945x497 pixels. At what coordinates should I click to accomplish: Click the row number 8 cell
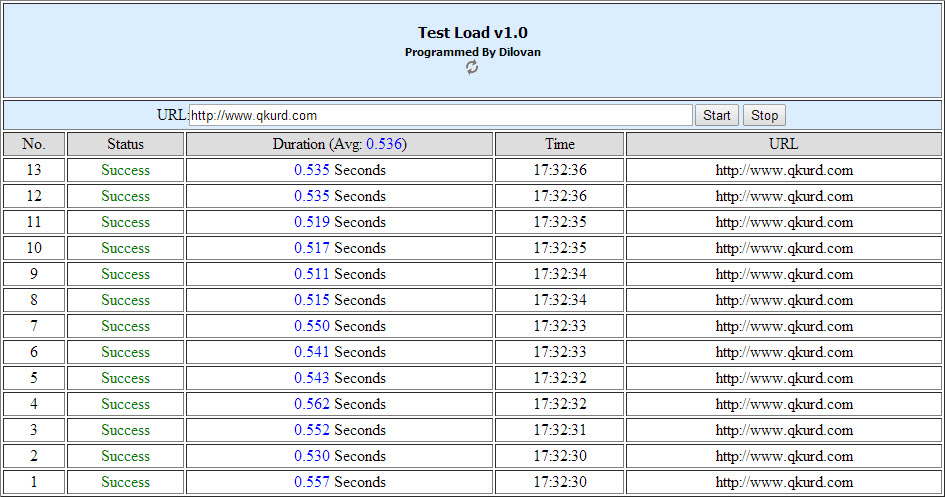(x=34, y=299)
